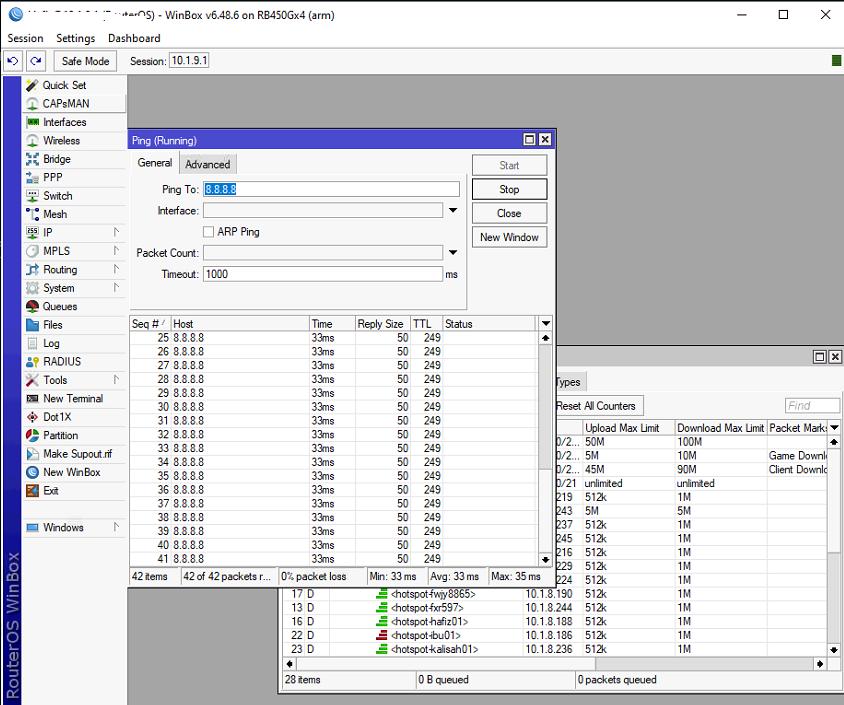This screenshot has width=844, height=705.
Task: Open CAPsMAN menu item
Action: (x=66, y=103)
